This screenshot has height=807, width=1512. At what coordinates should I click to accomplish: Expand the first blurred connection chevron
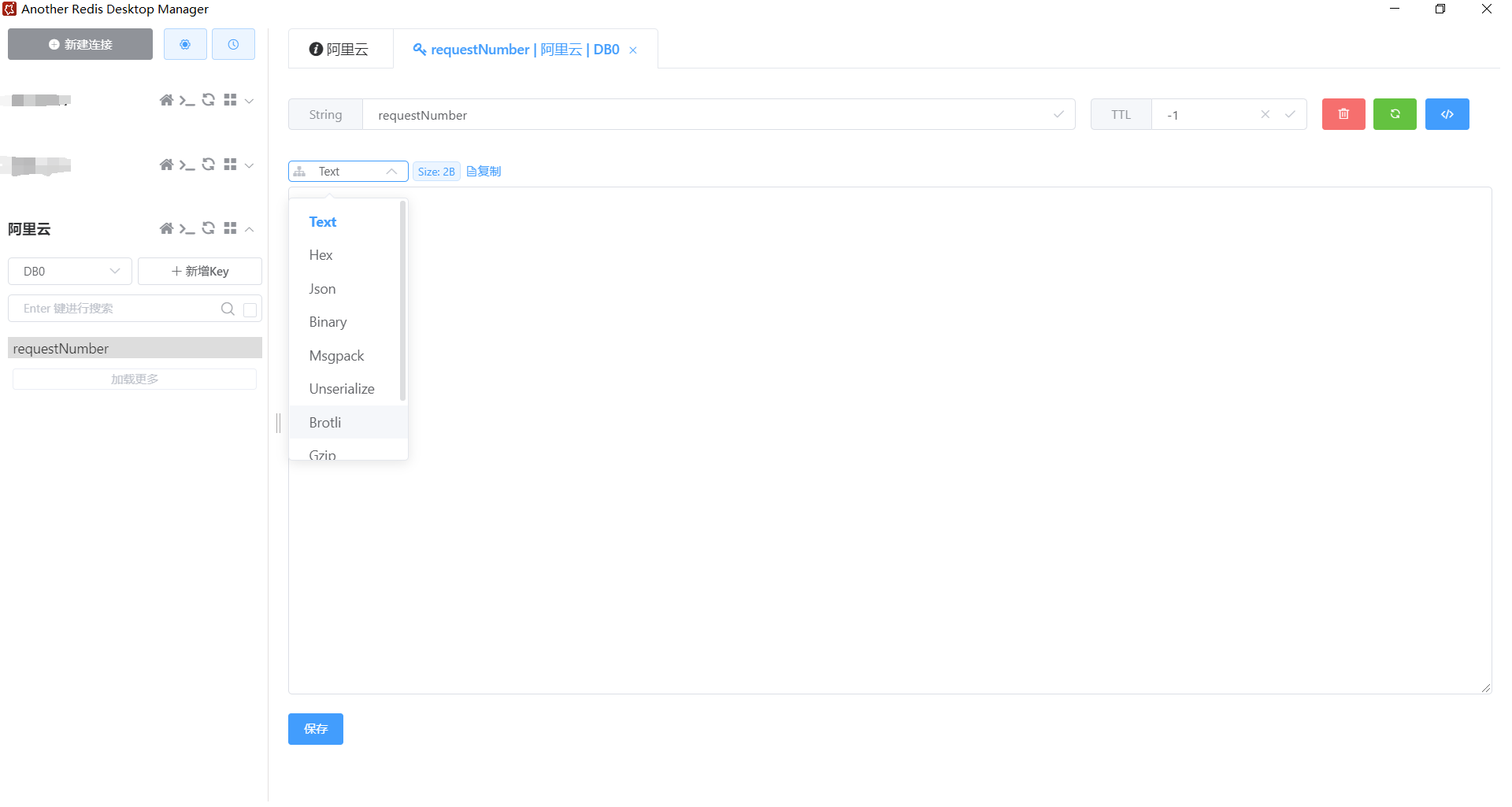pos(249,101)
